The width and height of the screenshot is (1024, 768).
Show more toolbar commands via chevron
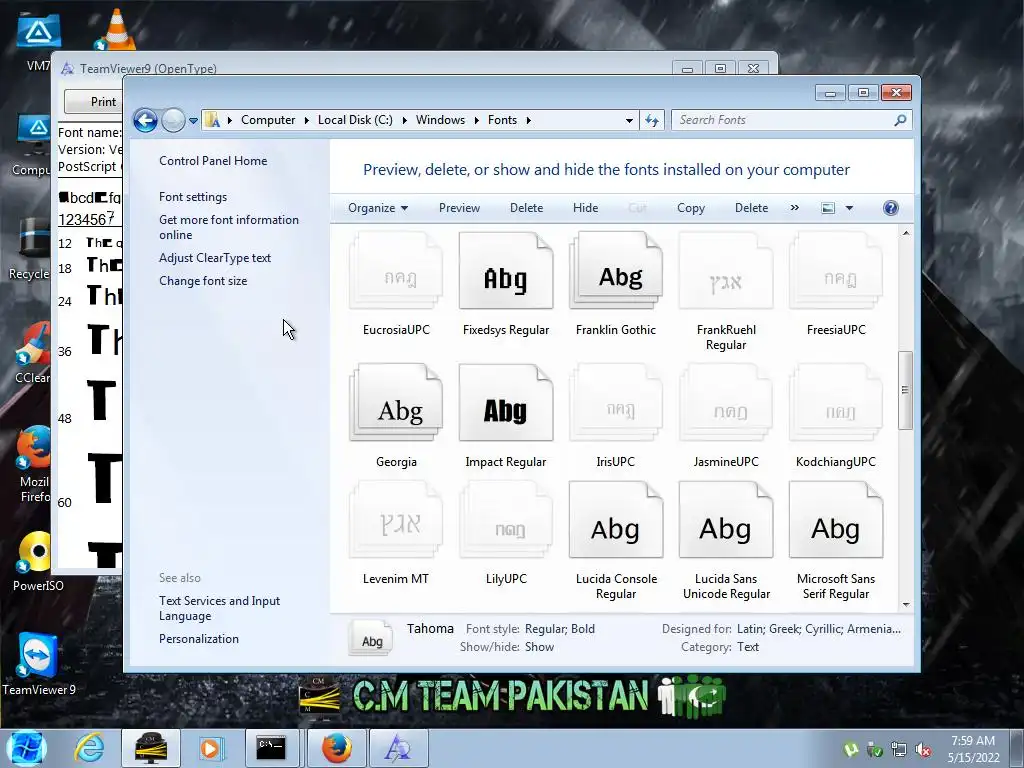pyautogui.click(x=794, y=208)
